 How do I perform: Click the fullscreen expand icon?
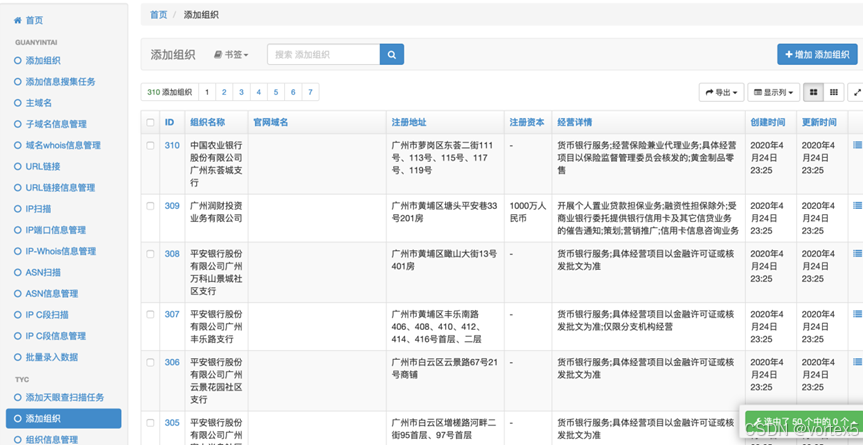[x=856, y=92]
